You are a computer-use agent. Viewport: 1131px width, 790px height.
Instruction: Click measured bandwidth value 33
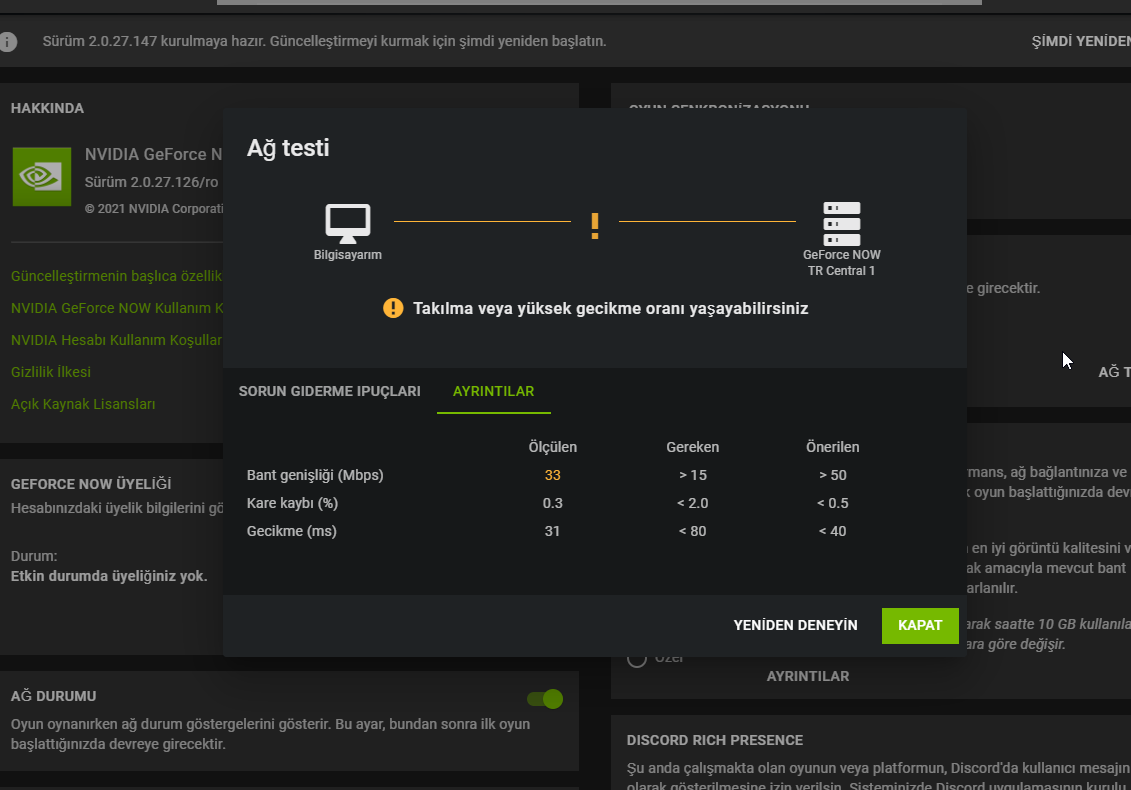point(553,475)
